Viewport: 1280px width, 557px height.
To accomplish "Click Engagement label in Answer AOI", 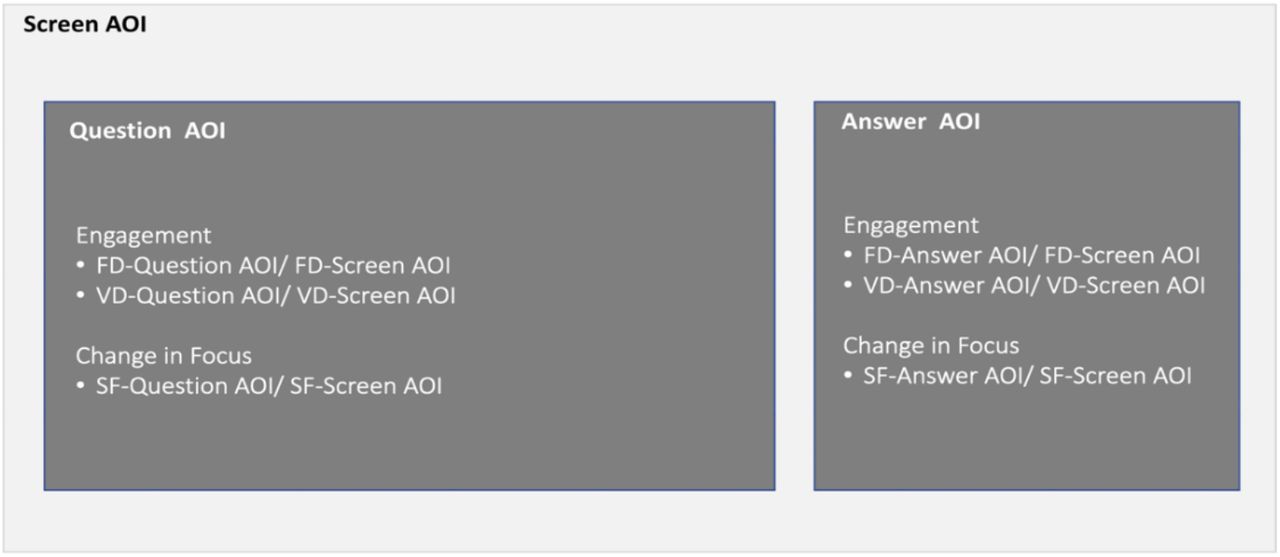I will [x=911, y=225].
